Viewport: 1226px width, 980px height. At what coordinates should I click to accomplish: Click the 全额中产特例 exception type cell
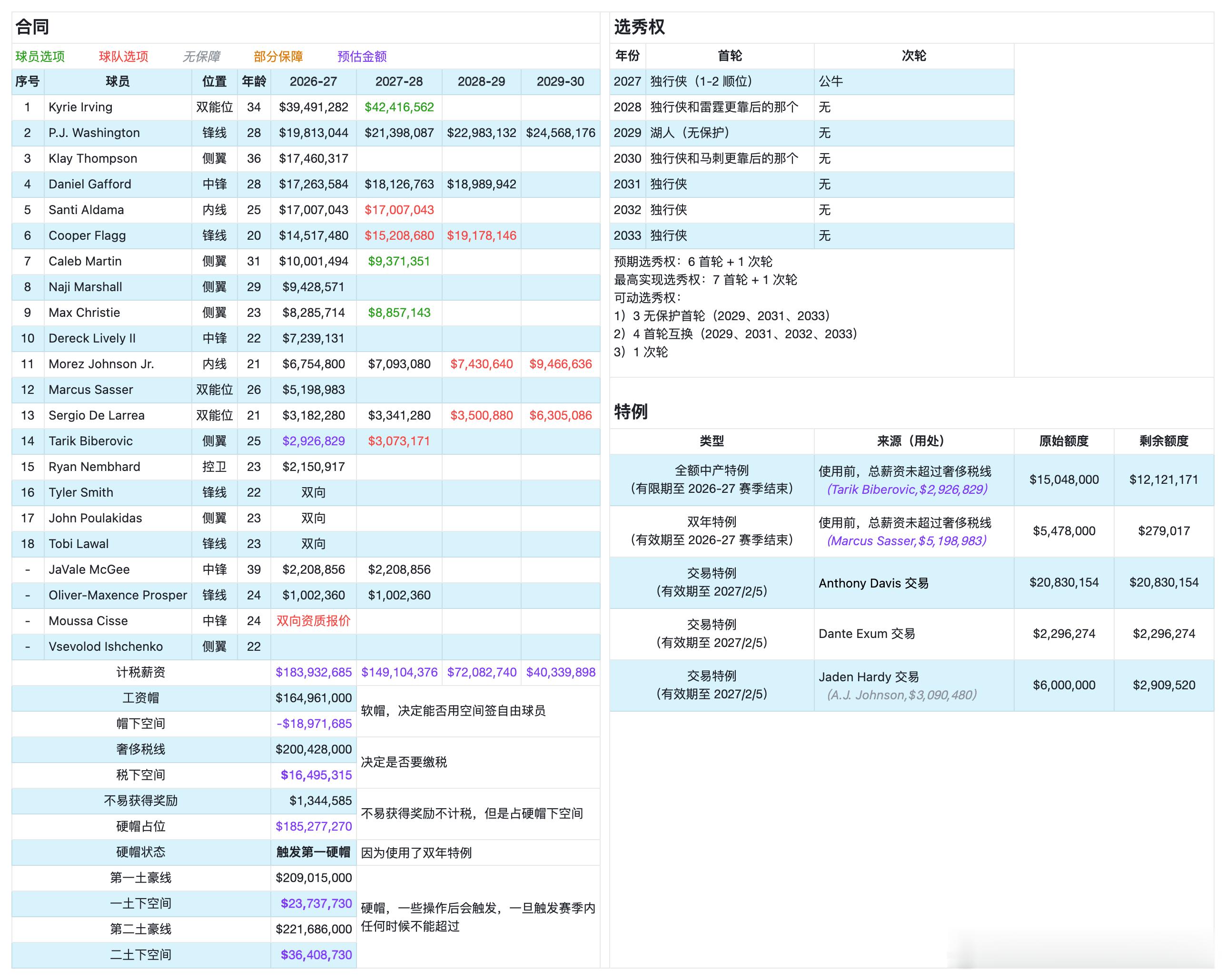[712, 480]
